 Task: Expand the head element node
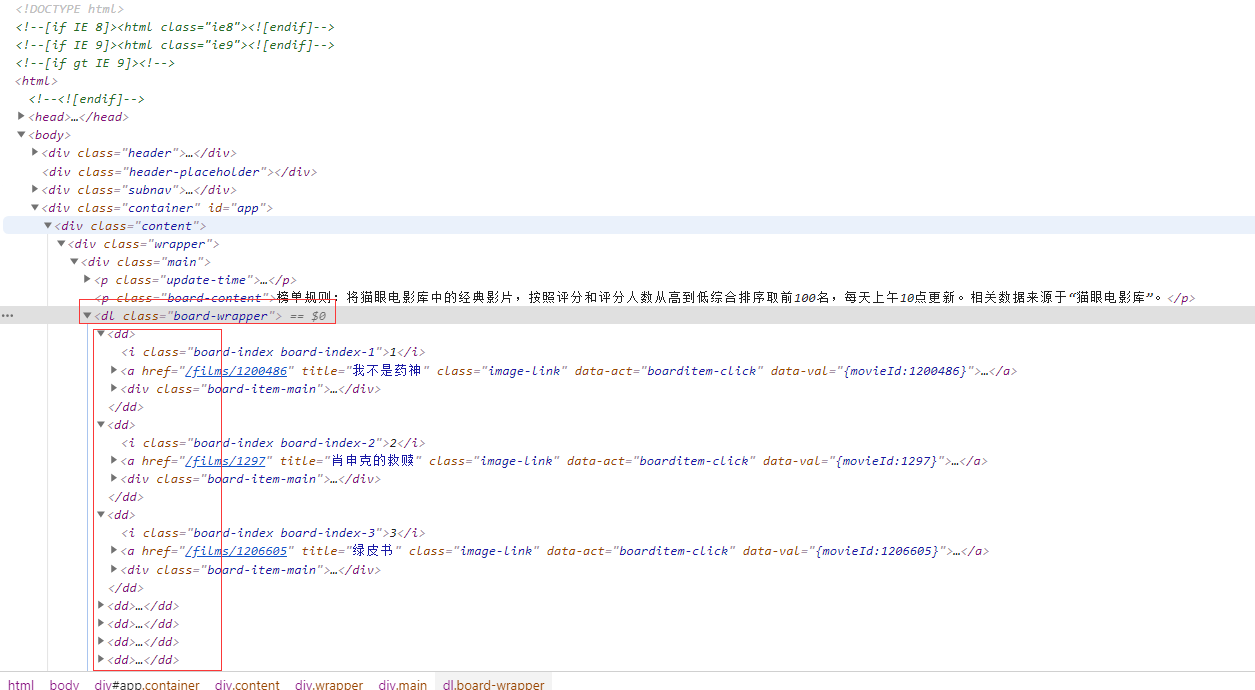(21, 116)
